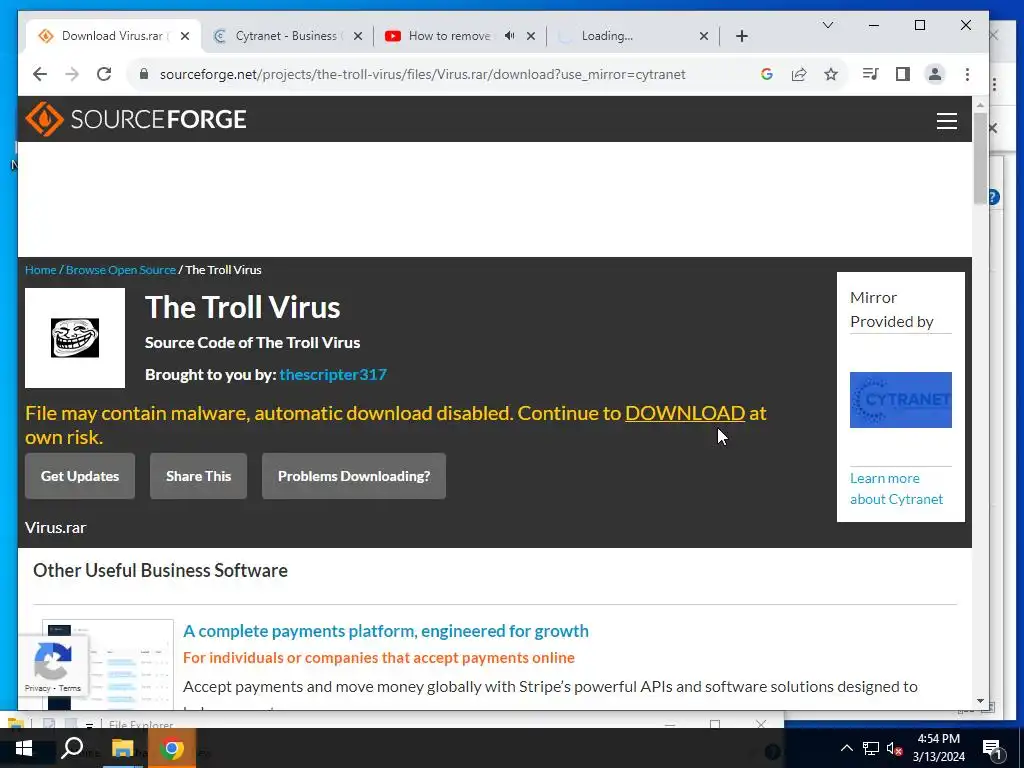Click Problems Downloading? button

click(x=354, y=476)
